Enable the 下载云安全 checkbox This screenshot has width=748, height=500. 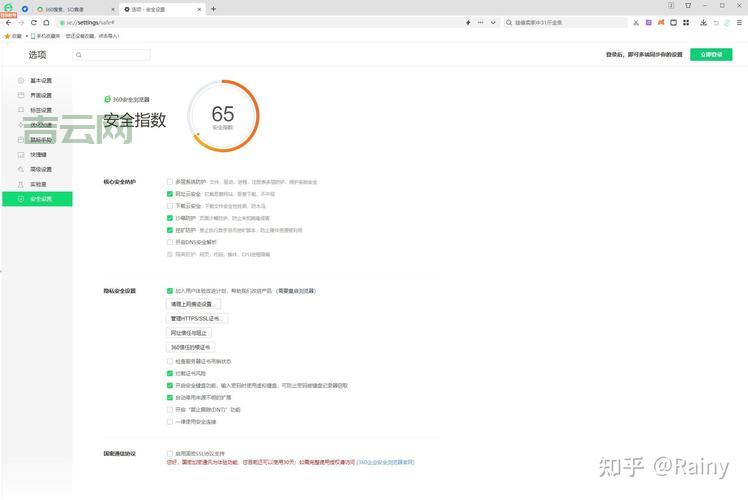(x=170, y=206)
